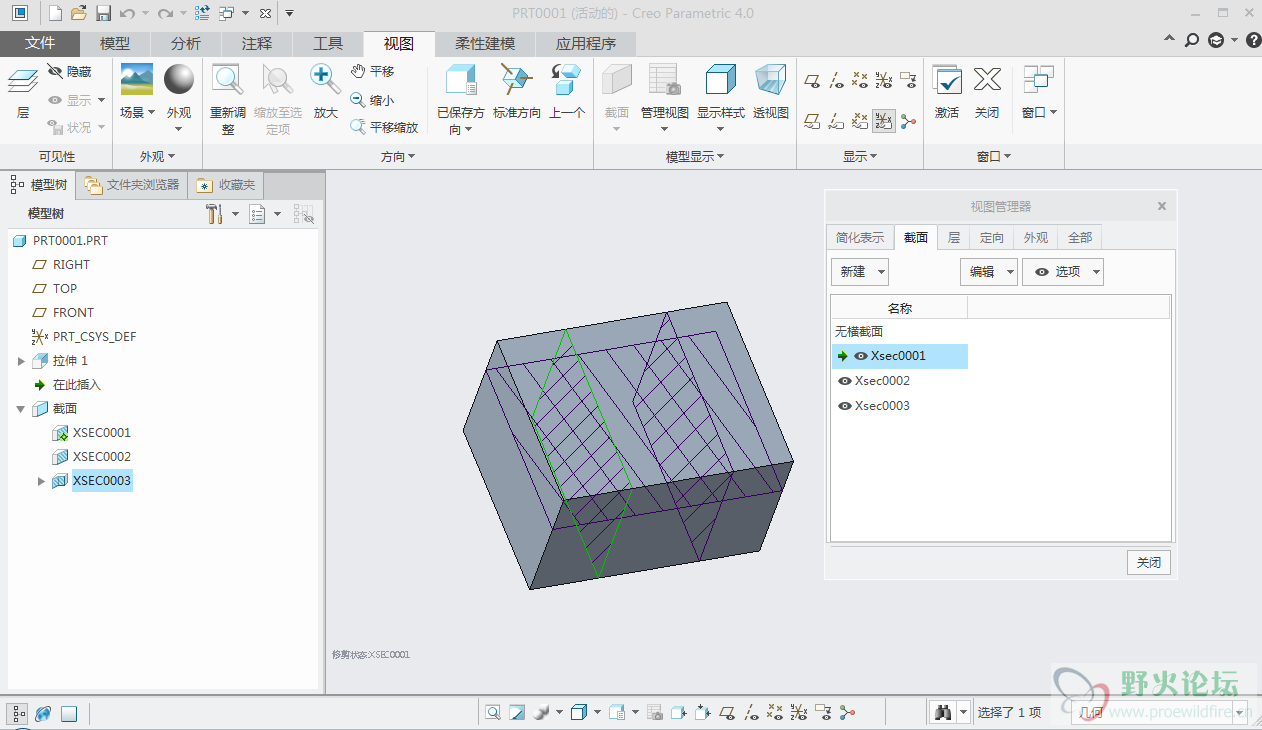The height and width of the screenshot is (730, 1262).
Task: Click the 关闭 button in View Manager
Action: 1148,563
